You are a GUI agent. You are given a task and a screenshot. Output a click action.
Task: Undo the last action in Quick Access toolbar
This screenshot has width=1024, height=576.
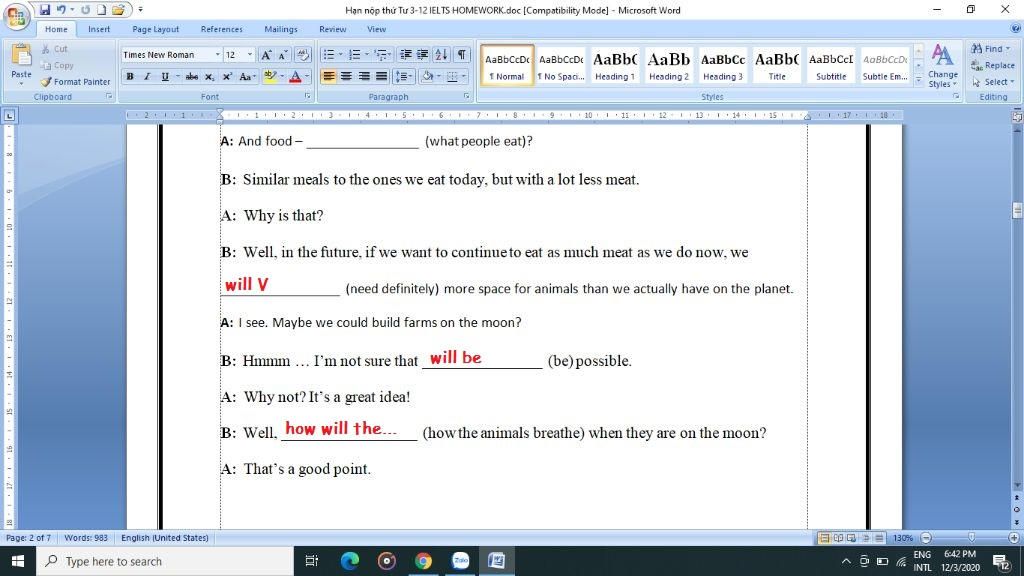tap(61, 10)
